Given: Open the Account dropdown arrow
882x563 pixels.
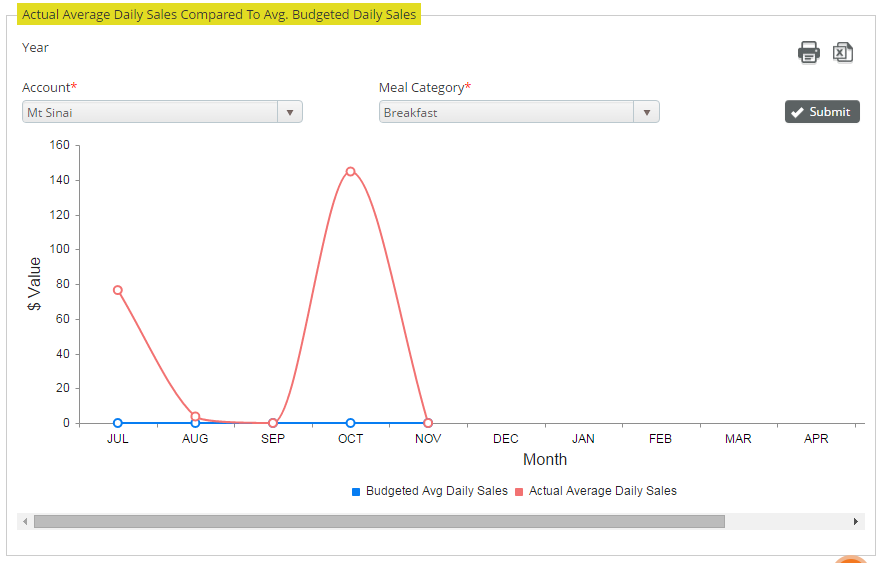Looking at the screenshot, I should 290,113.
